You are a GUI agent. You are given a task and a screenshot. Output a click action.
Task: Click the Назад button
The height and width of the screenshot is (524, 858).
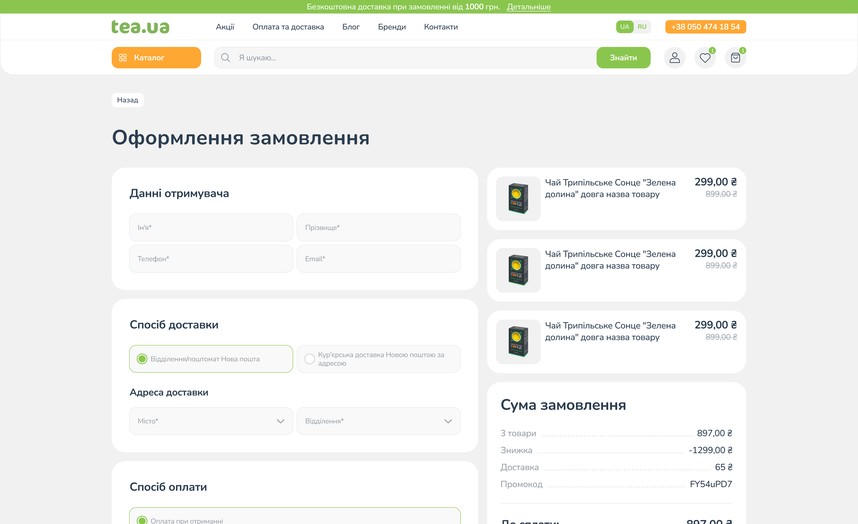pos(127,100)
